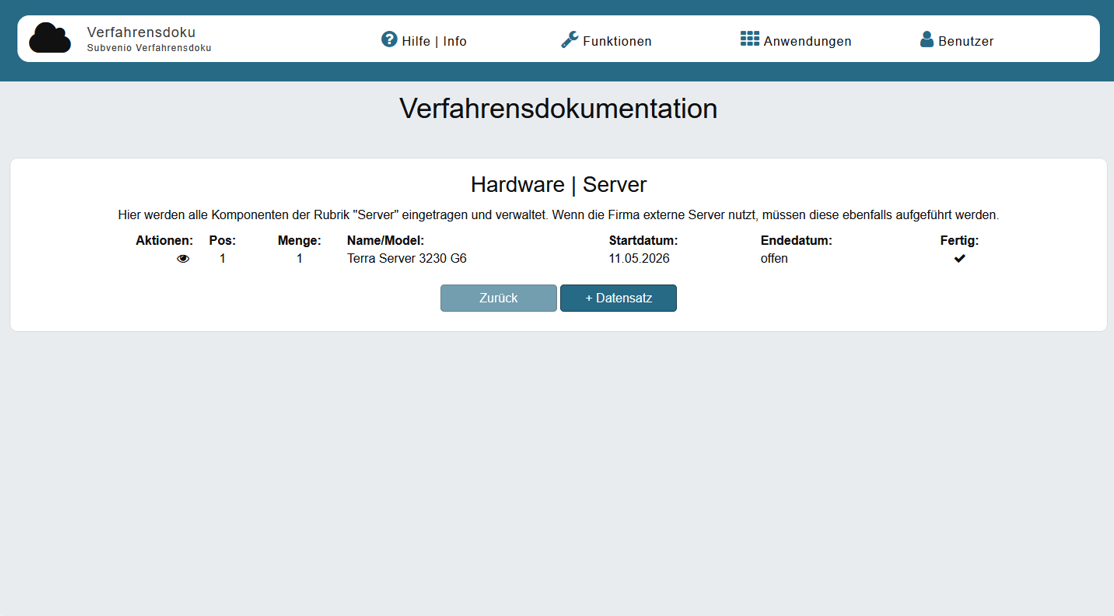
Task: Select the Terra Server 3230 G6 name
Action: click(406, 259)
